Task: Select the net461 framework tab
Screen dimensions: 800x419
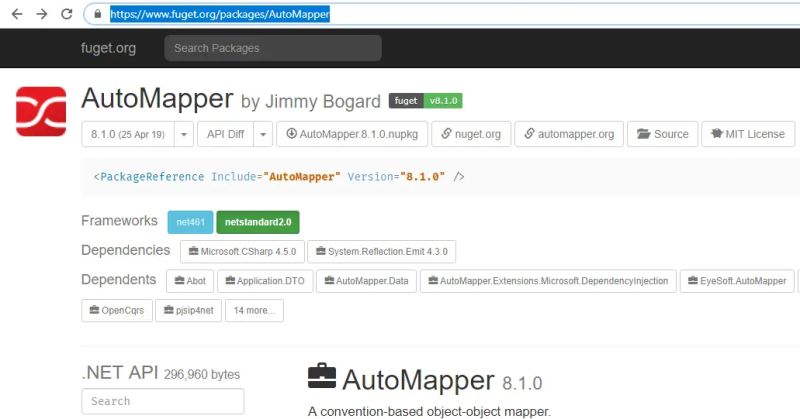Action: coord(190,222)
